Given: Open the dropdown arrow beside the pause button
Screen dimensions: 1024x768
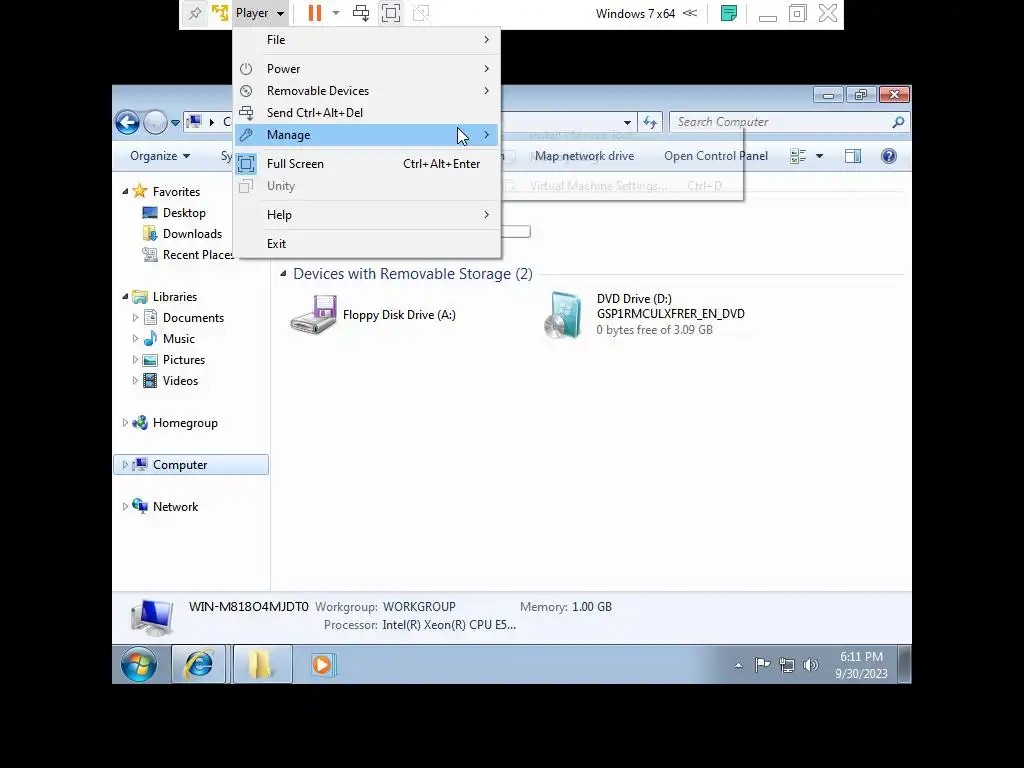Looking at the screenshot, I should 336,13.
